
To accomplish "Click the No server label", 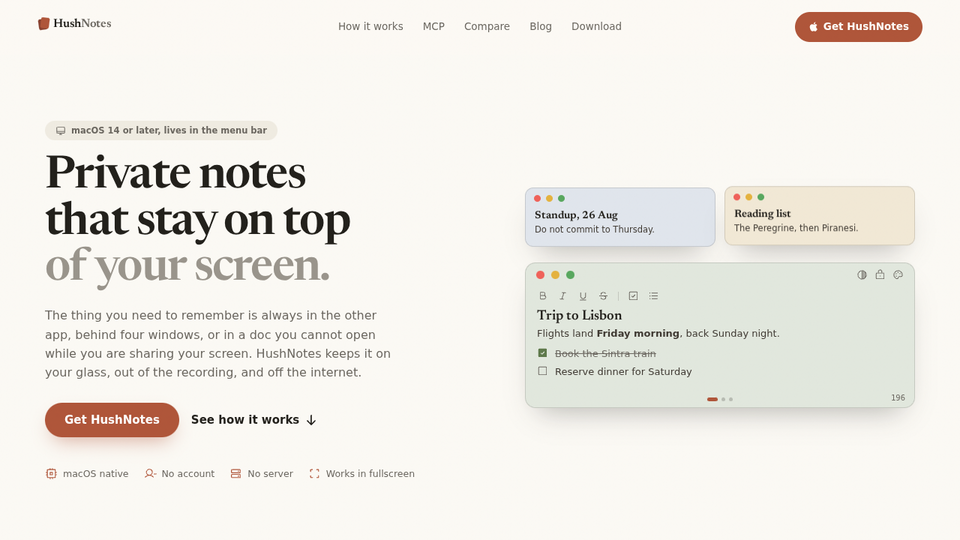I will (x=270, y=474).
